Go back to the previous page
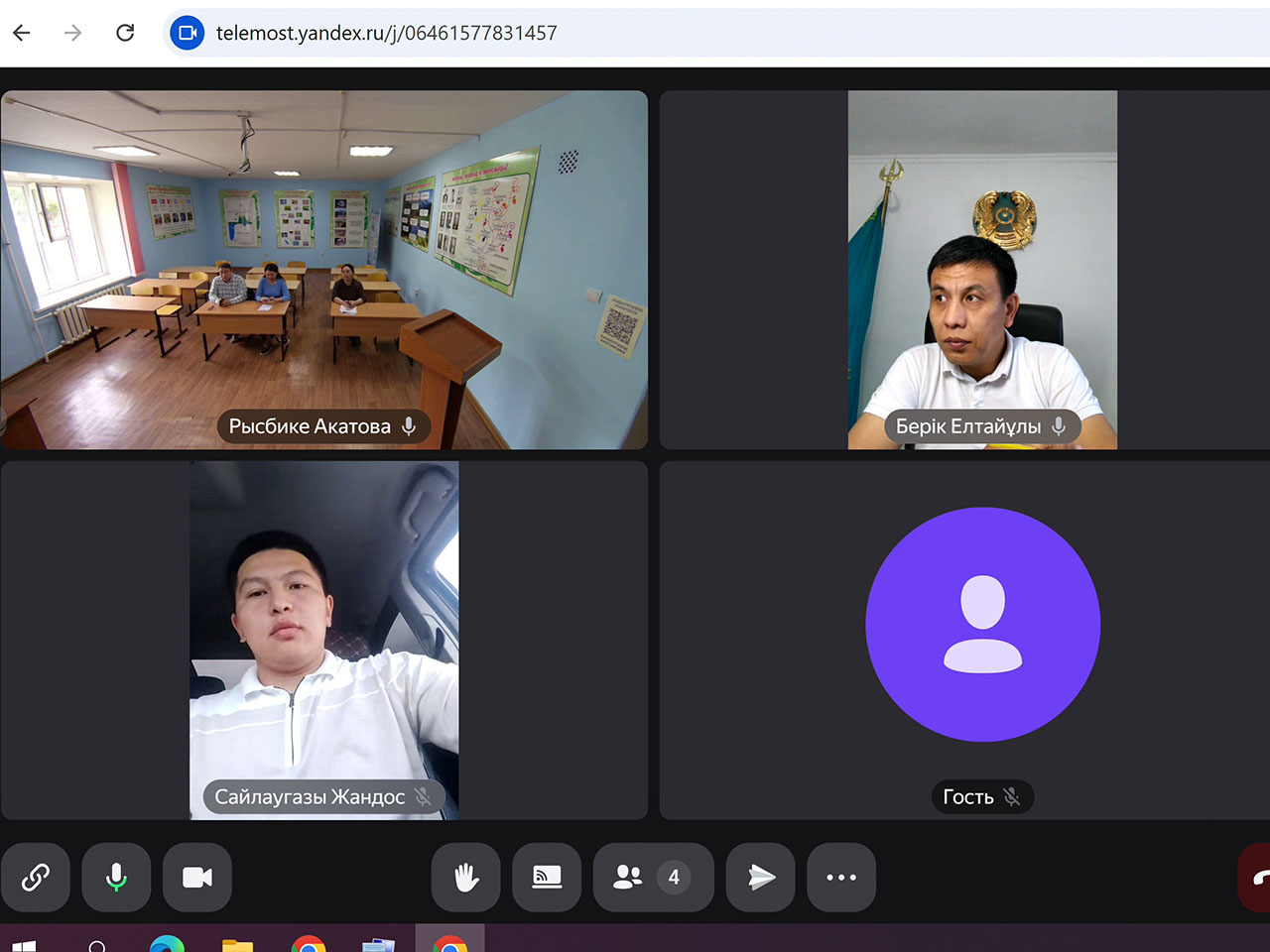The image size is (1270, 952). pos(22,33)
